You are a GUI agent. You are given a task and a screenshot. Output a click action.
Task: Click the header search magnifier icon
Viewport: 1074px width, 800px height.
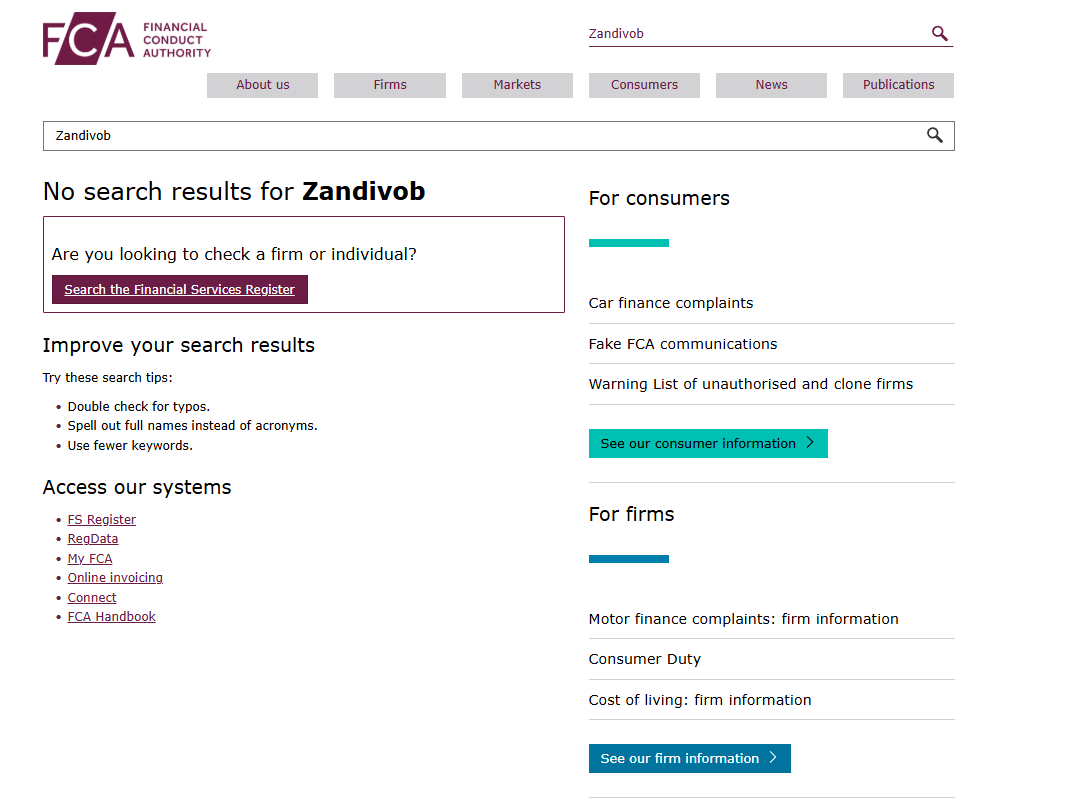point(939,33)
